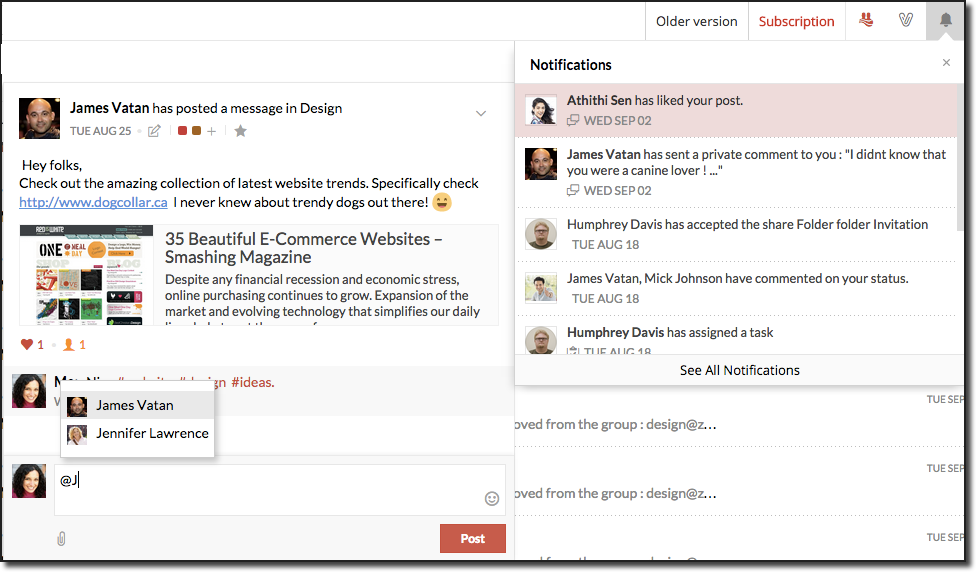Add a tag with the plus icon
The width and height of the screenshot is (976, 572).
coord(211,131)
